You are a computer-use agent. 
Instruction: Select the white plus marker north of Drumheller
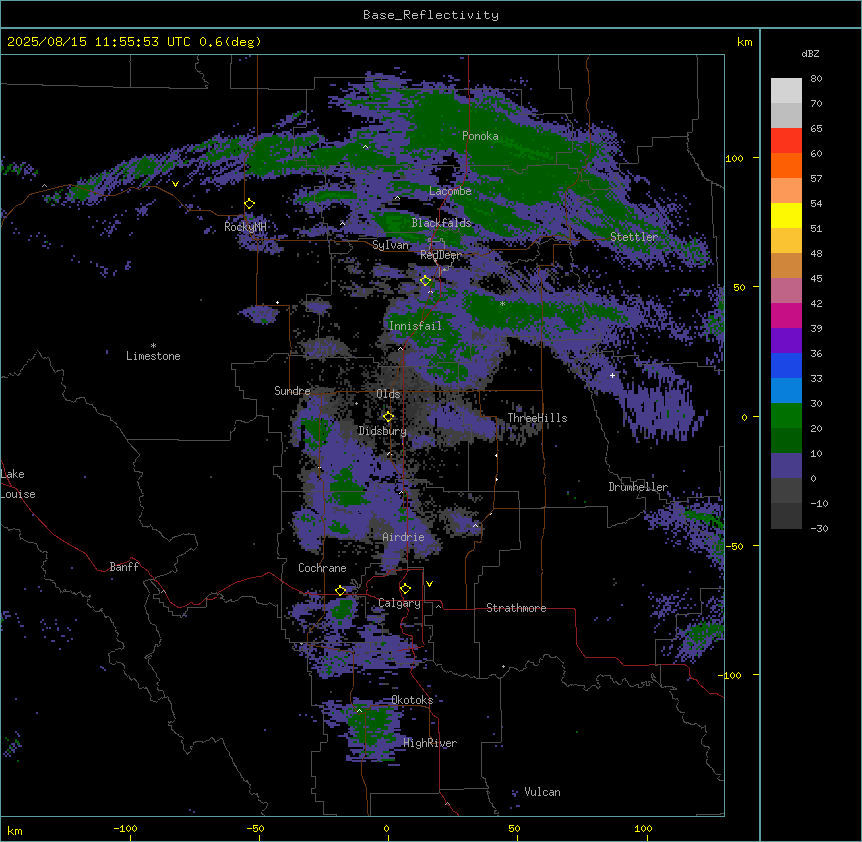pos(612,375)
